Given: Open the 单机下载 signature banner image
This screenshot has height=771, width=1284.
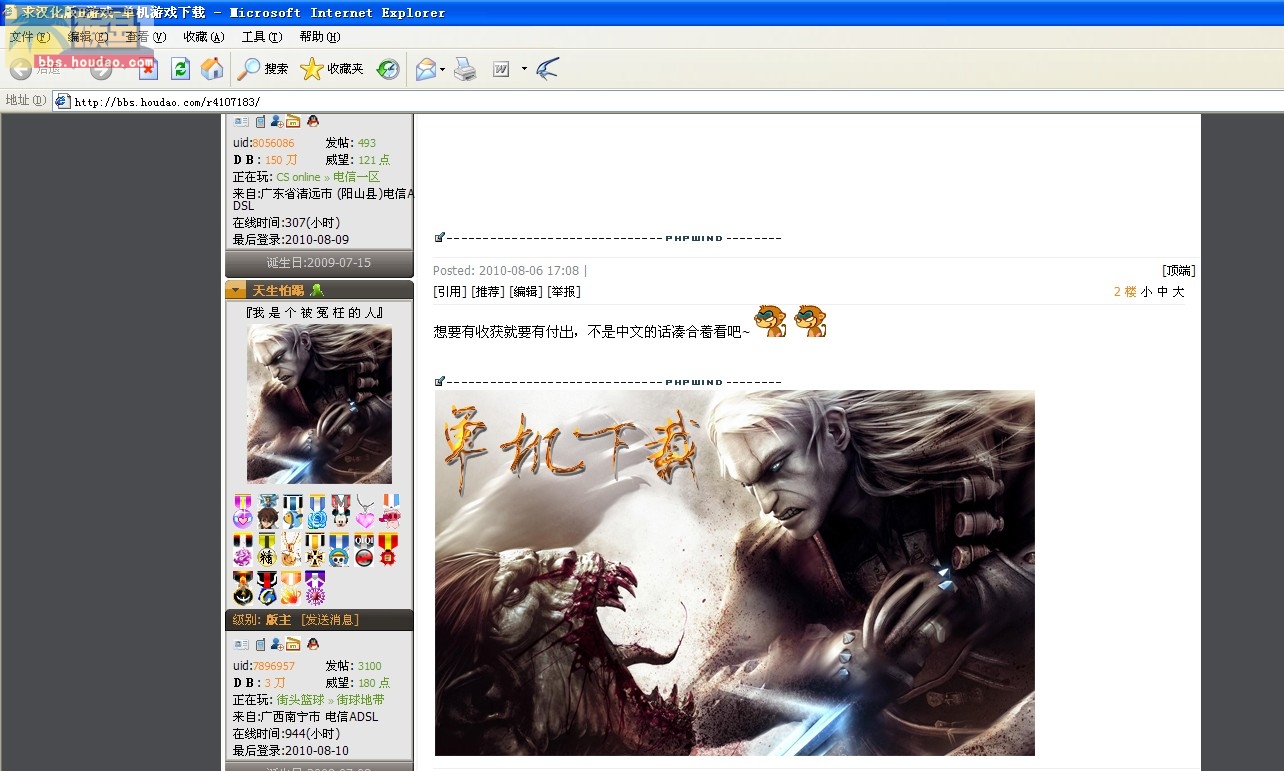Looking at the screenshot, I should click(734, 573).
